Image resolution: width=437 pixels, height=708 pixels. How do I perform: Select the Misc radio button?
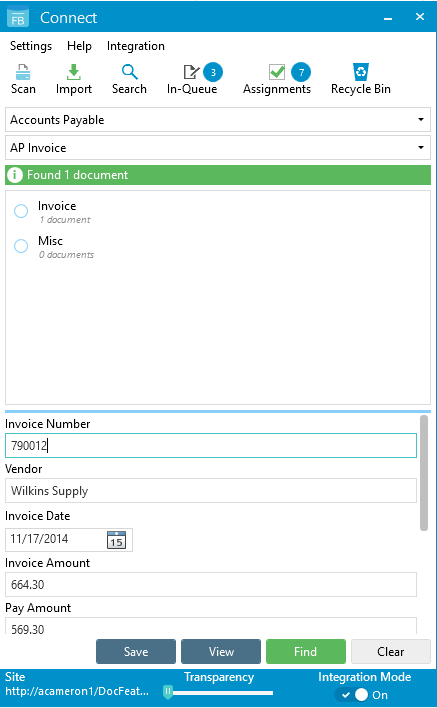point(21,246)
